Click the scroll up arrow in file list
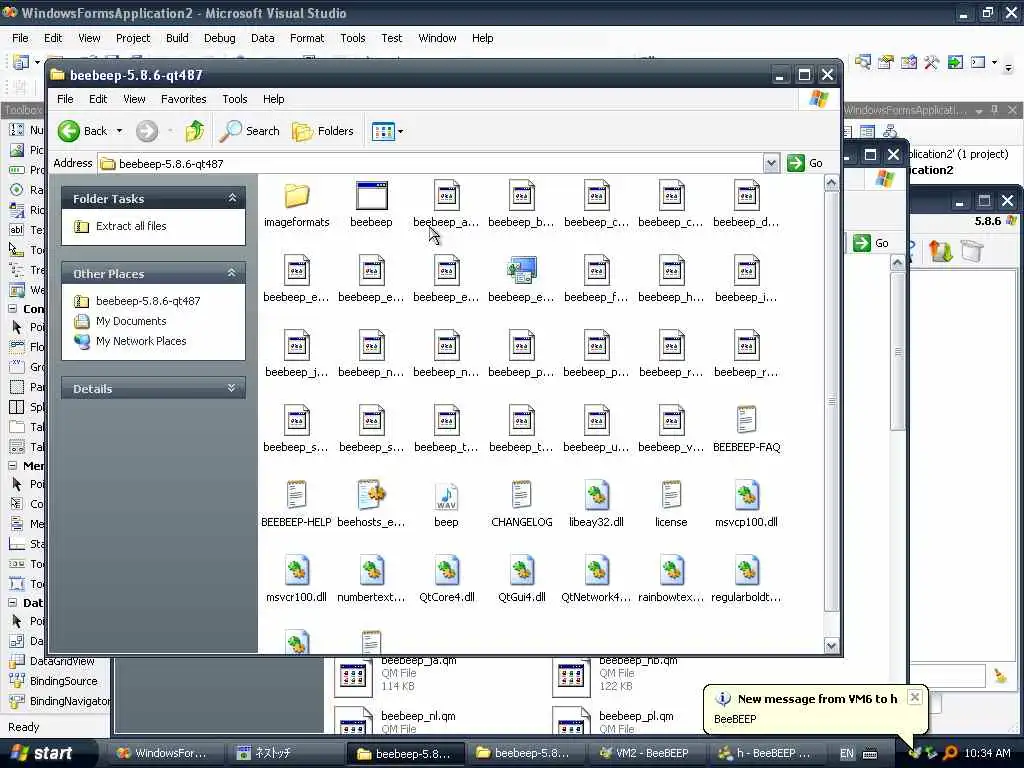This screenshot has height=768, width=1024. pos(831,183)
